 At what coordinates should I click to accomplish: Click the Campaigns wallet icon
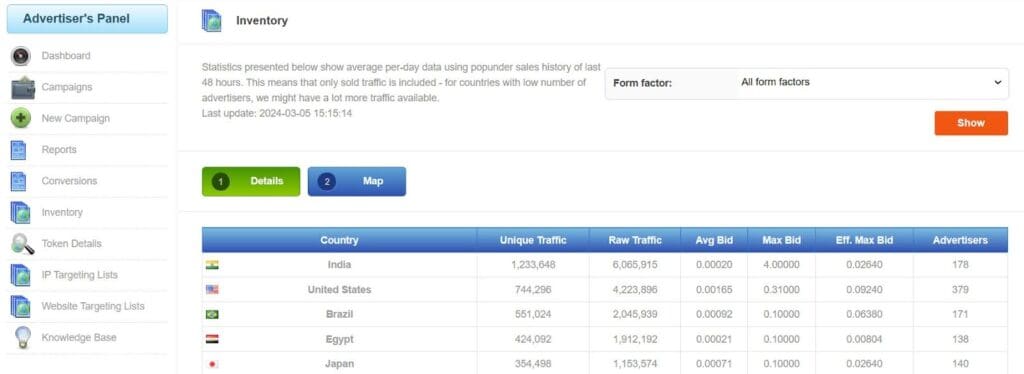[x=23, y=87]
